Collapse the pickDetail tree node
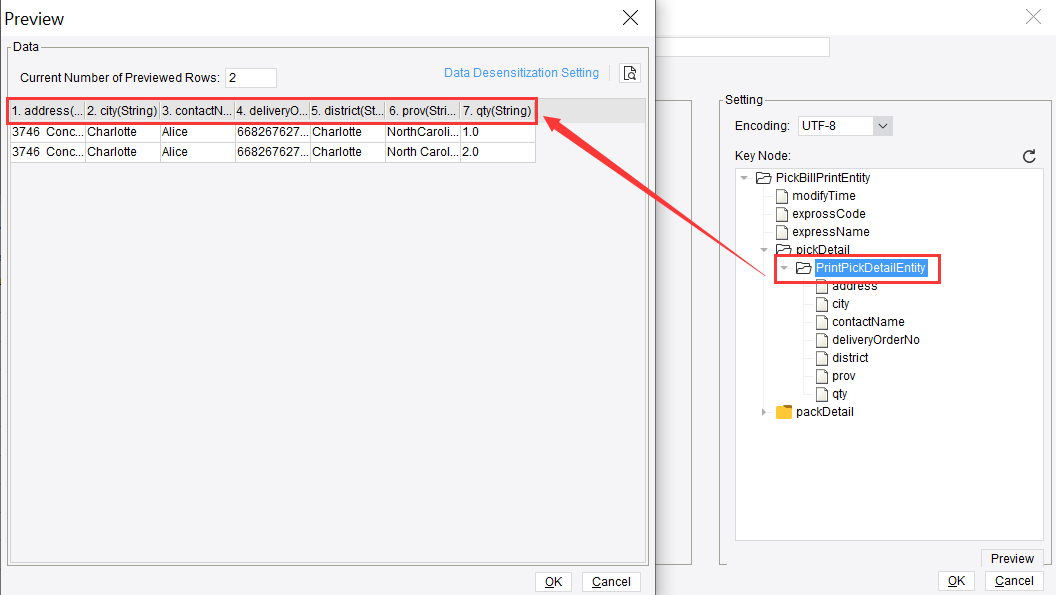The width and height of the screenshot is (1056, 595). tap(764, 249)
